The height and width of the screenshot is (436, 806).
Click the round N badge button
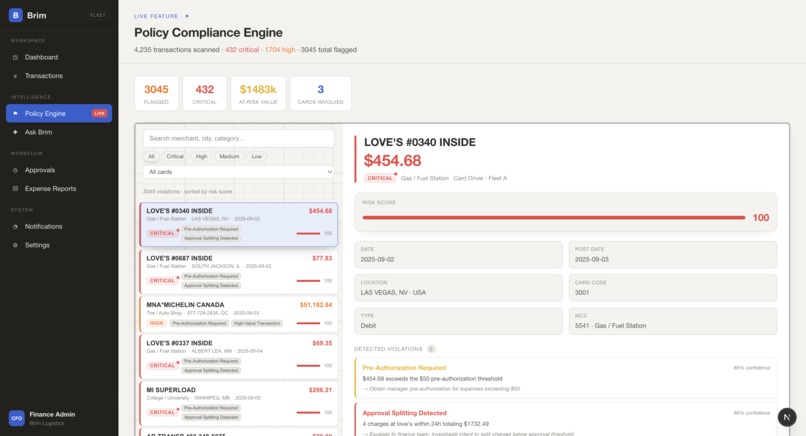click(x=787, y=417)
